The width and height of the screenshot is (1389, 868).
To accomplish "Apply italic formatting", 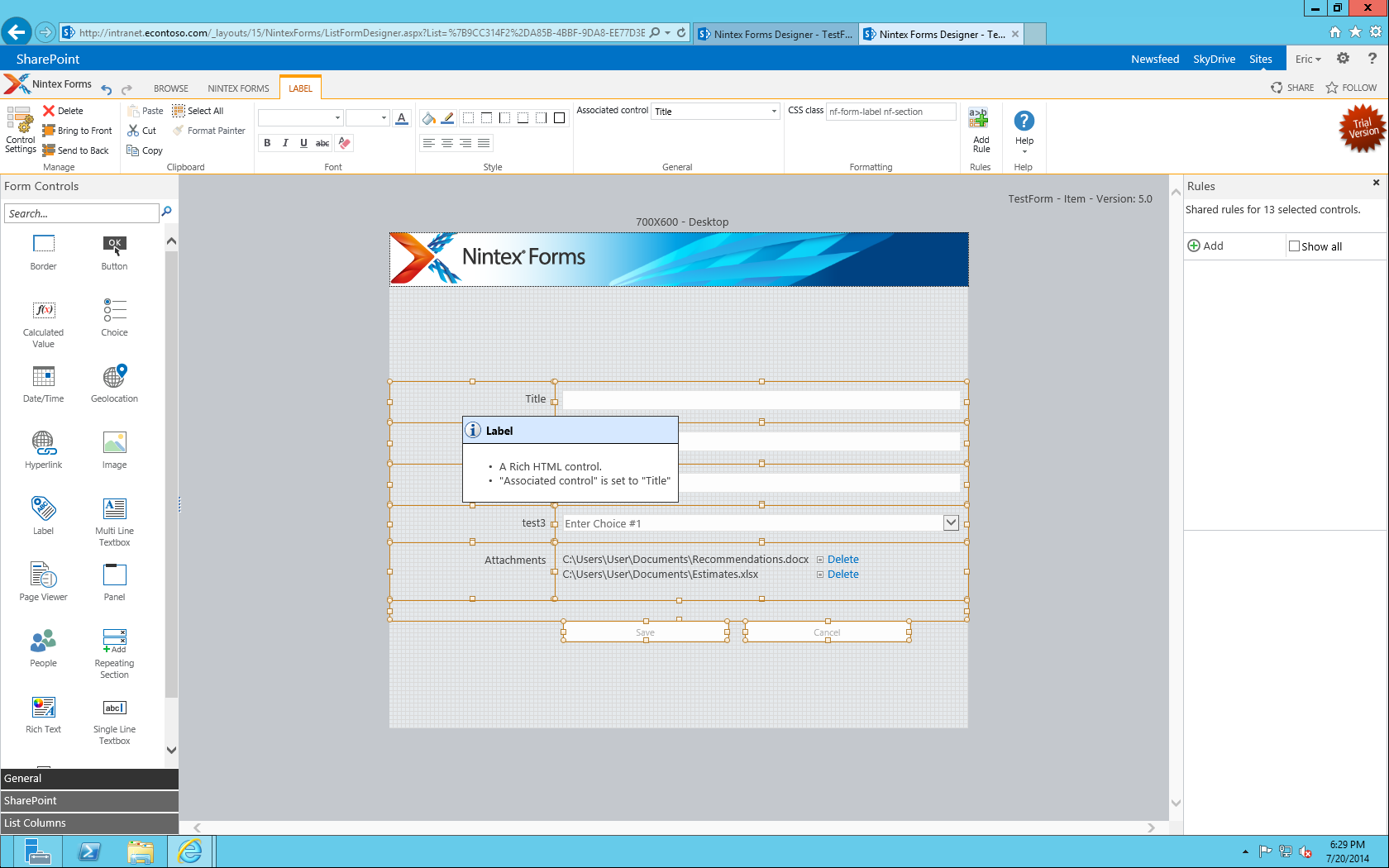I will point(285,143).
